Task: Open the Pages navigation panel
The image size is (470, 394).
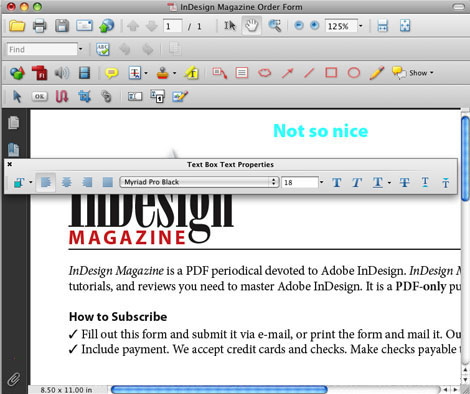Action: tap(13, 123)
